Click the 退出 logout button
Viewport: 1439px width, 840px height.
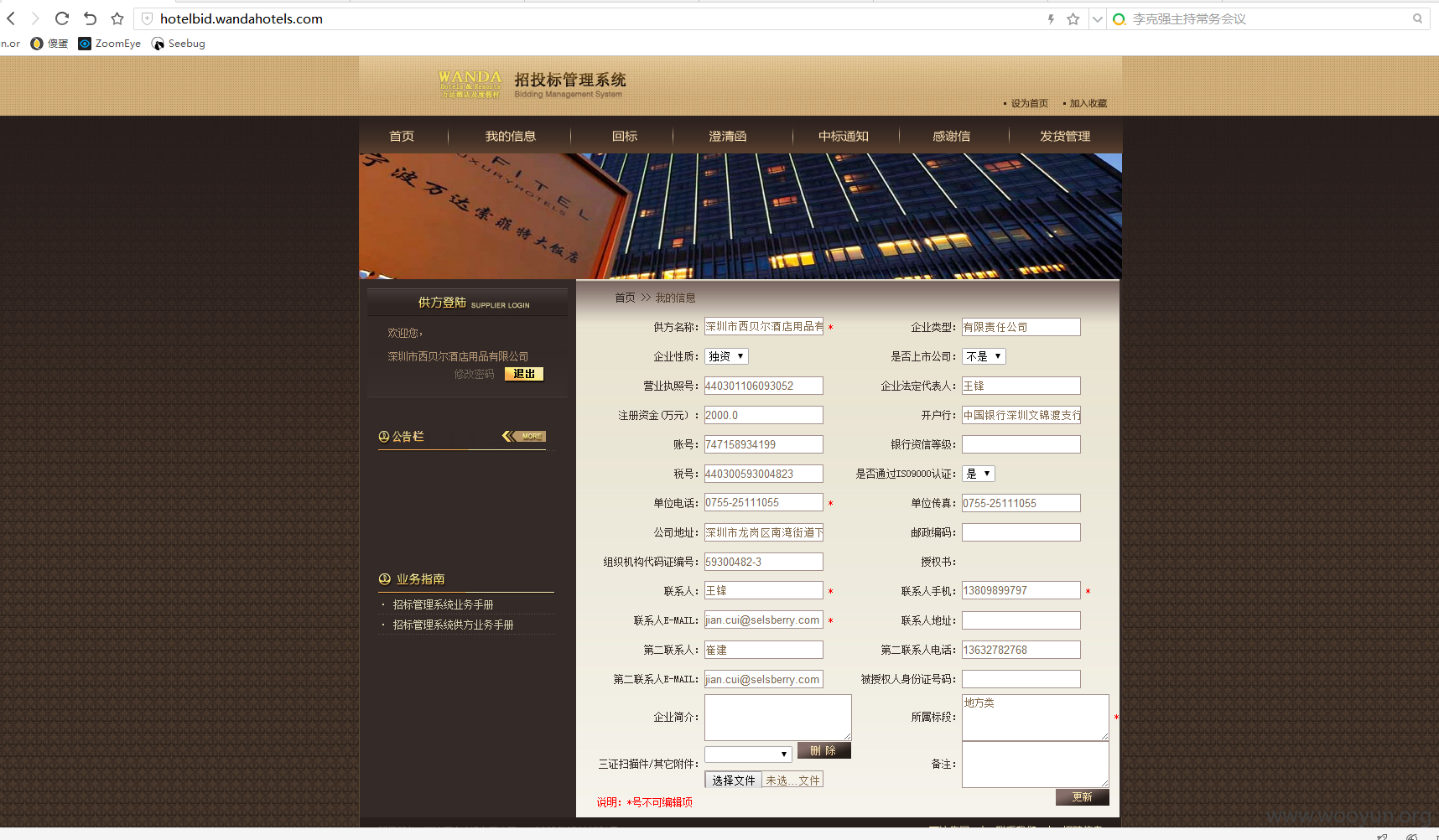(524, 374)
